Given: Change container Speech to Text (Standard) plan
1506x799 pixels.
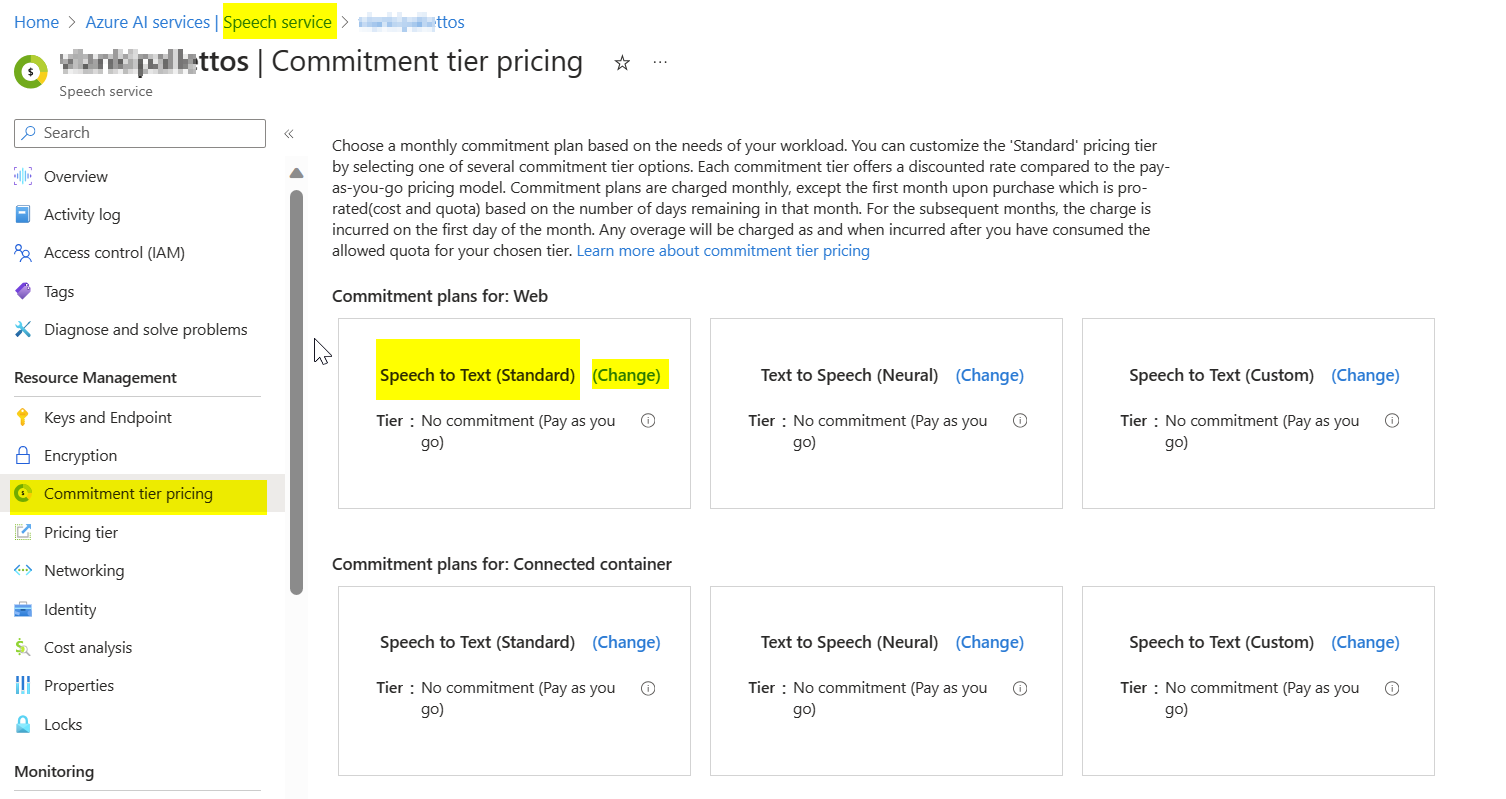Looking at the screenshot, I should [x=627, y=642].
